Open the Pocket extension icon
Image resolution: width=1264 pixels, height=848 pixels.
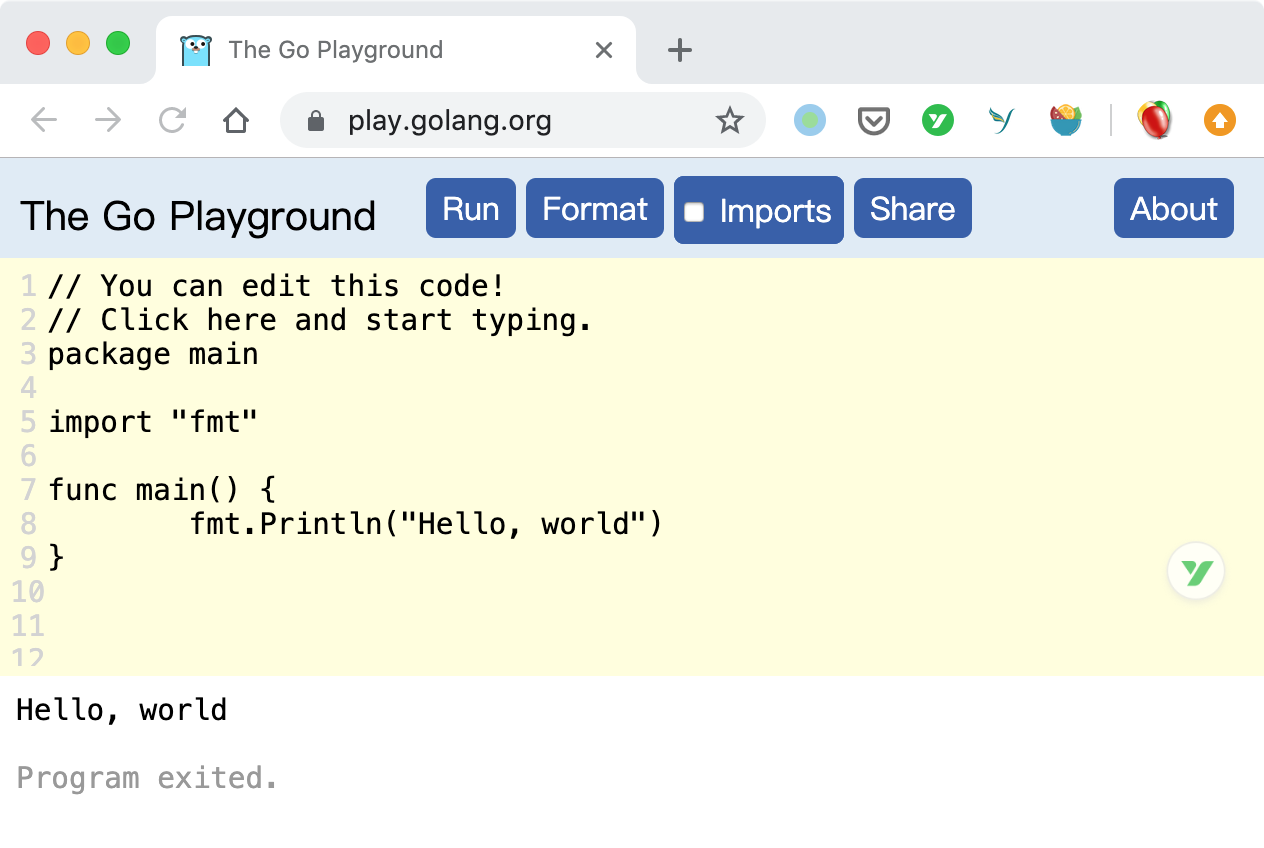click(874, 121)
